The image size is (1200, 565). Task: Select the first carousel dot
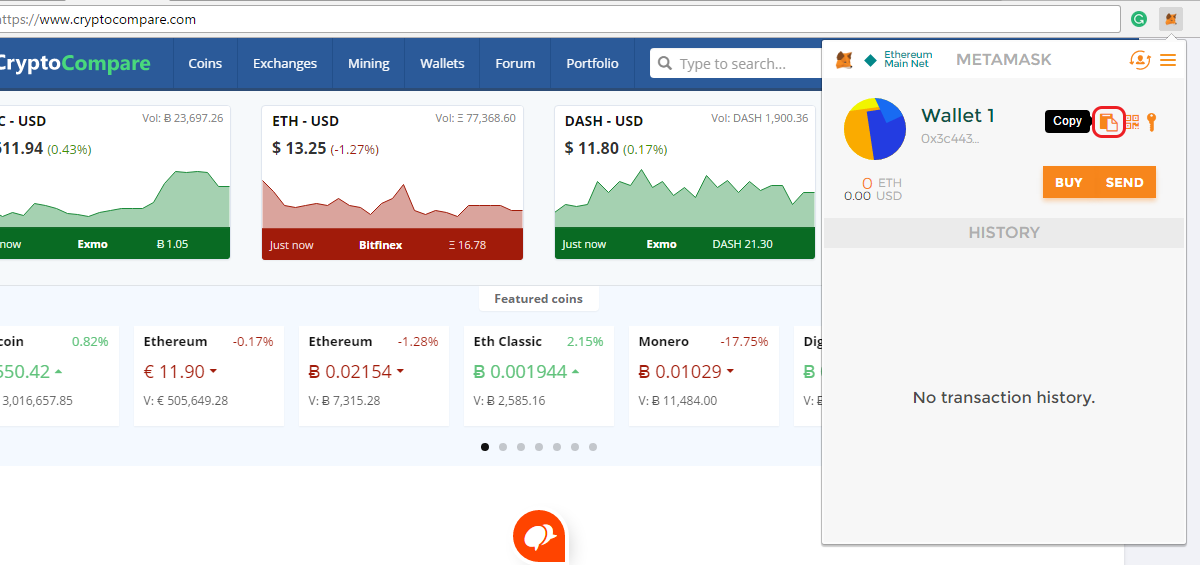coord(485,447)
